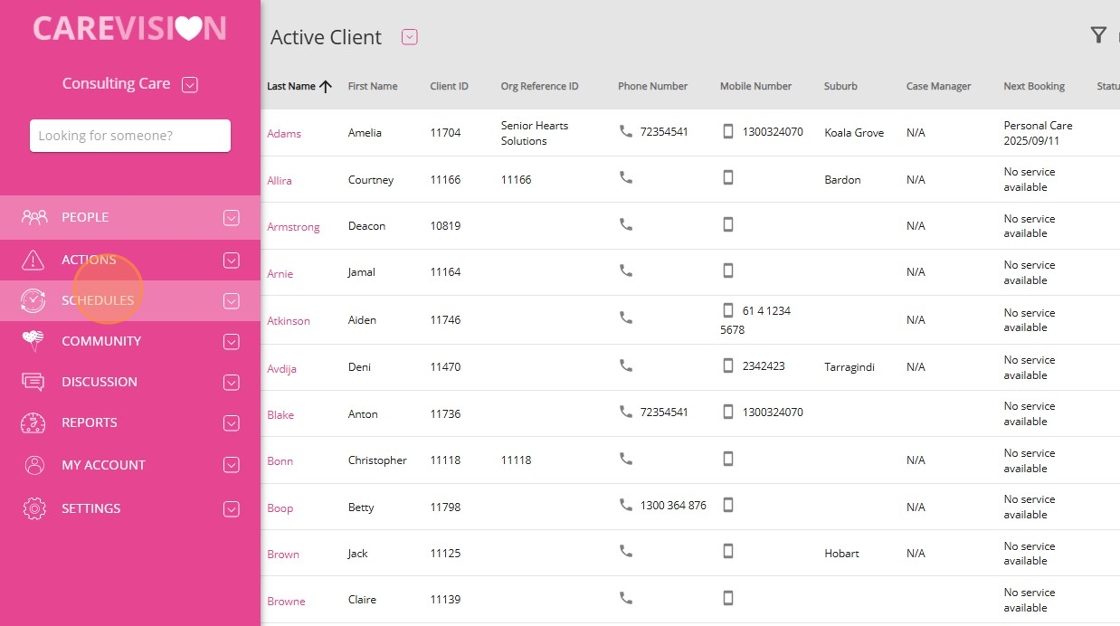Click the Discussion chat bubbles icon
The width and height of the screenshot is (1120, 626).
34,382
